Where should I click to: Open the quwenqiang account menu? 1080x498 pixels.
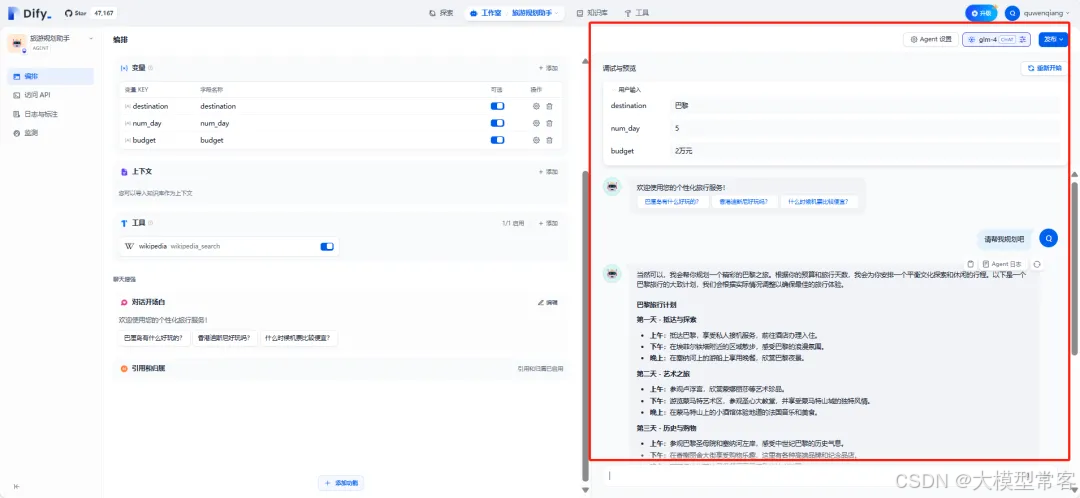coord(1037,12)
